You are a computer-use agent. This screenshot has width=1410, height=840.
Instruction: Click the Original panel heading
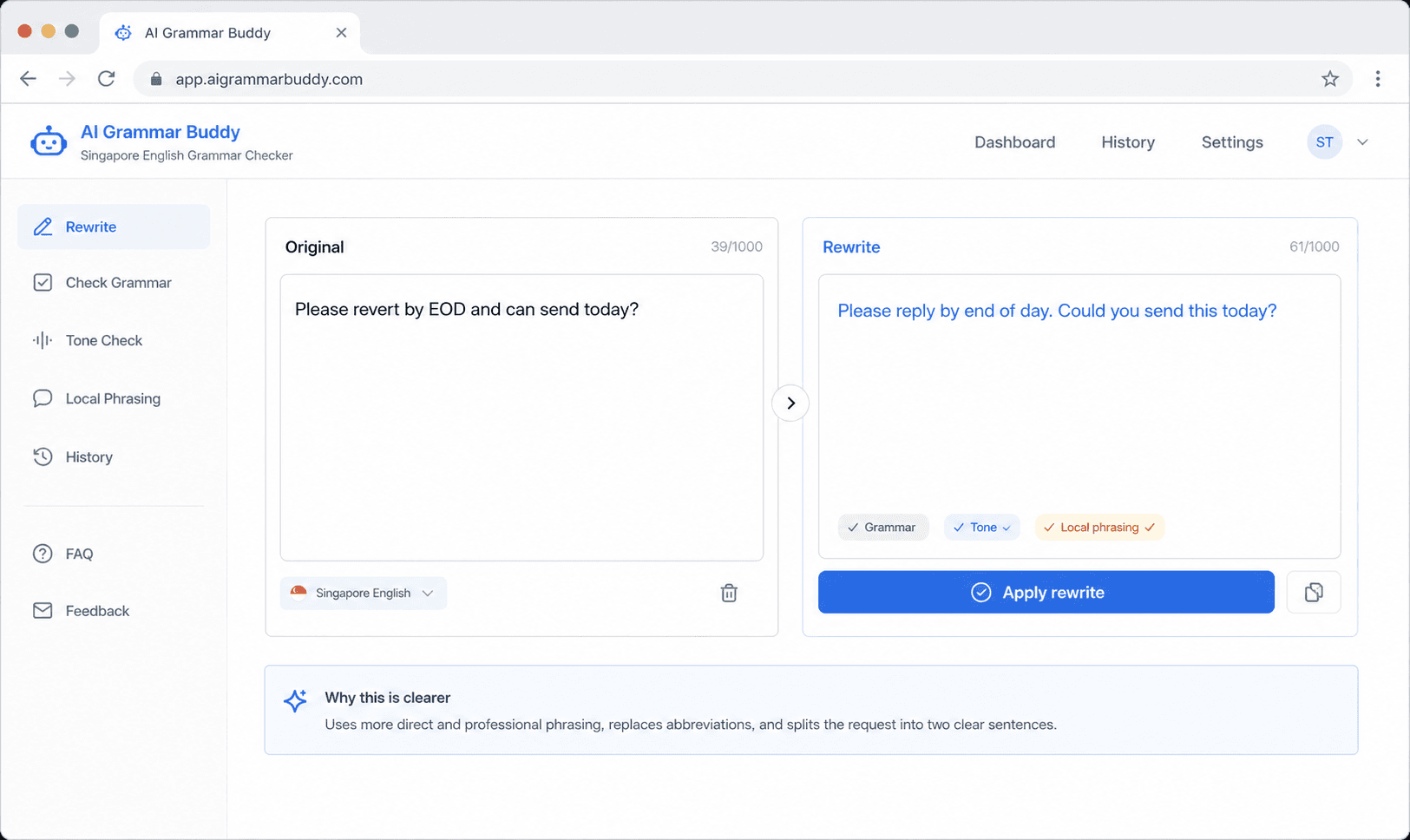(x=314, y=247)
